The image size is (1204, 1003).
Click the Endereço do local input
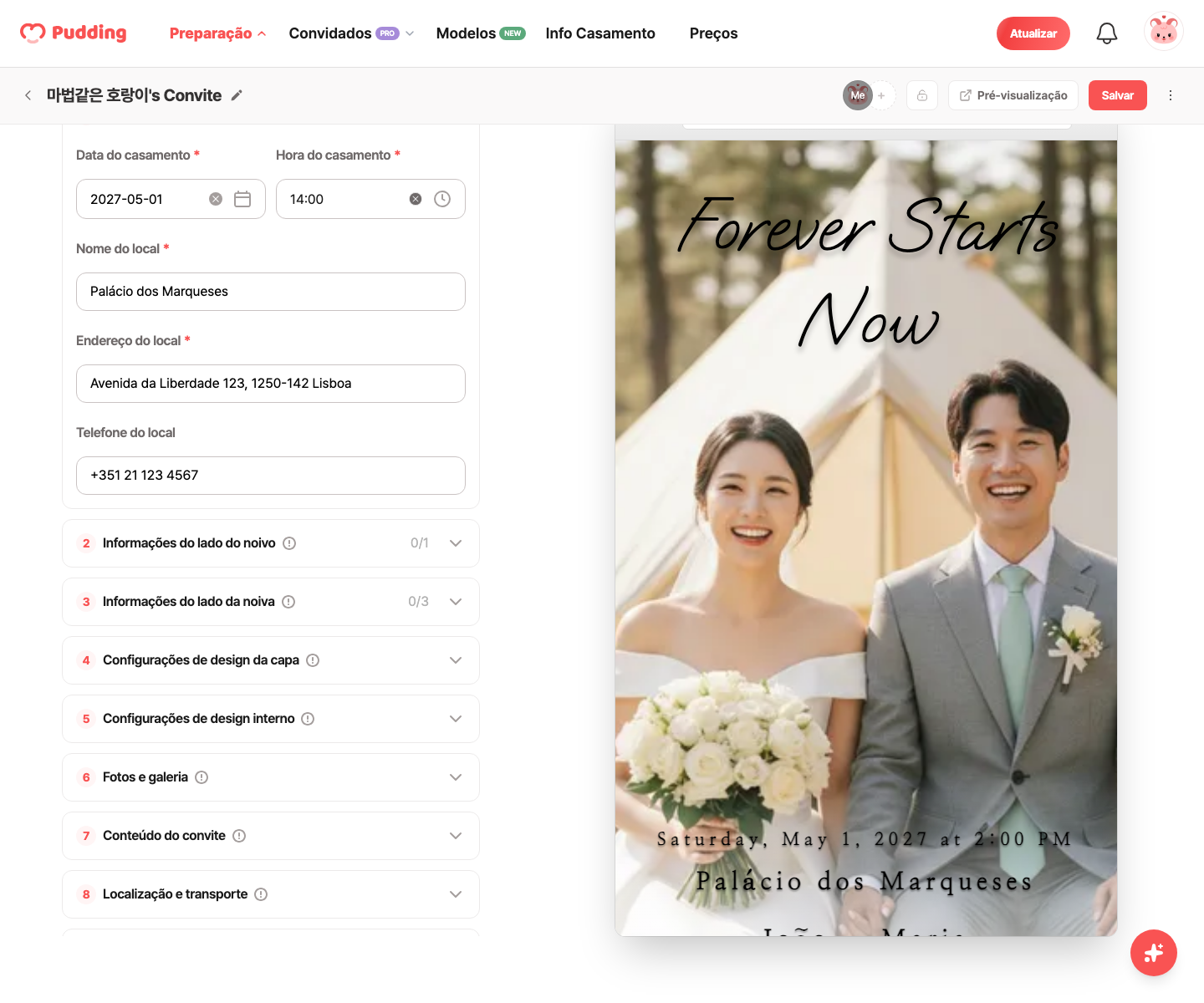tap(271, 384)
